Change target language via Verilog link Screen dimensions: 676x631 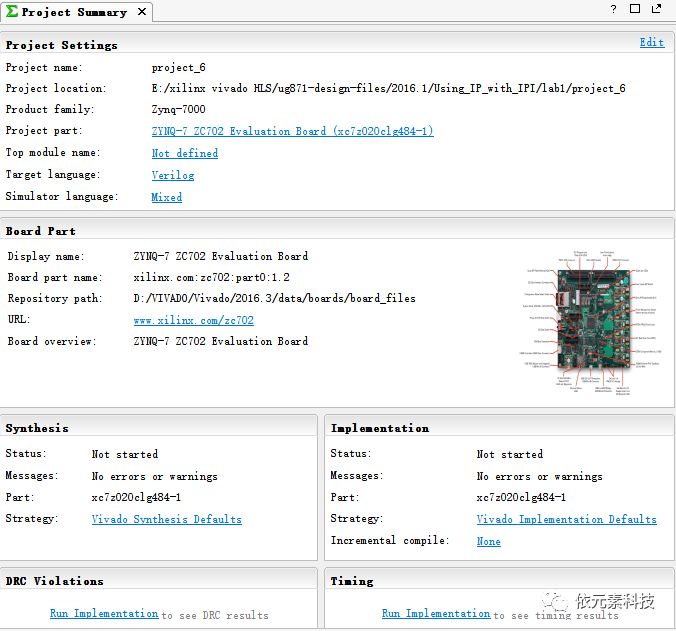tap(173, 175)
